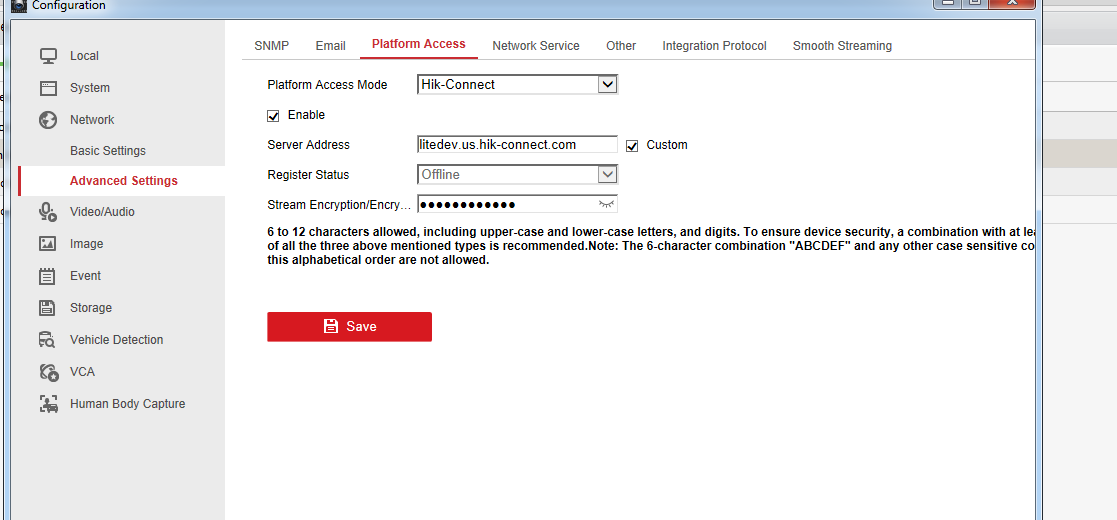Screen dimensions: 1117x520
Task: Open Video/Audio settings via microphone icon
Action: tap(48, 212)
